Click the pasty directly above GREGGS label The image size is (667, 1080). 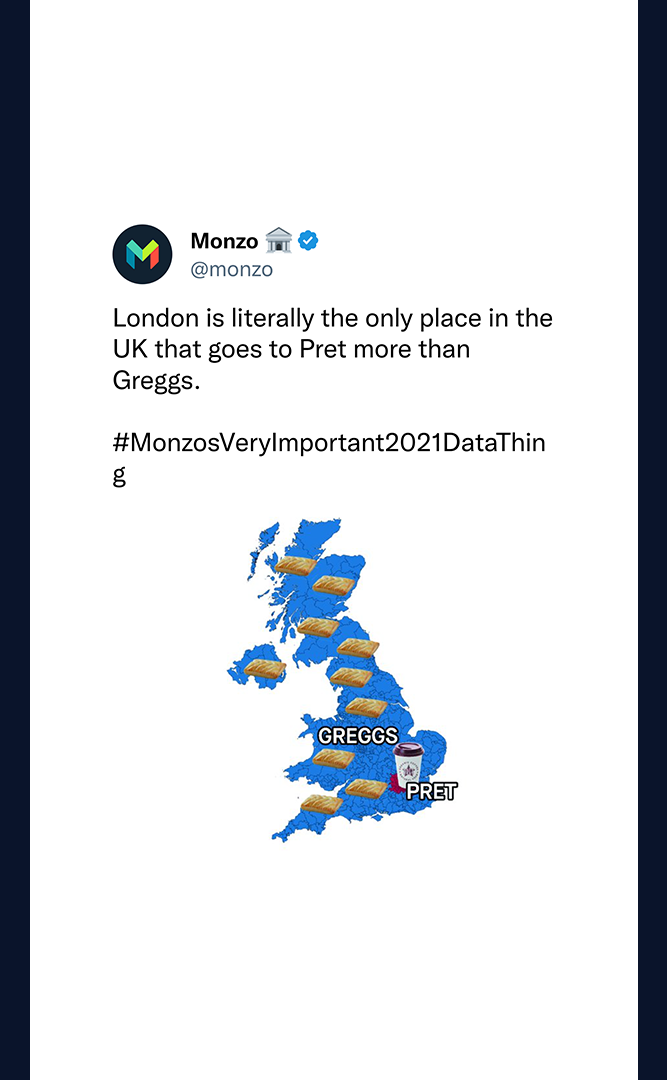tap(367, 707)
